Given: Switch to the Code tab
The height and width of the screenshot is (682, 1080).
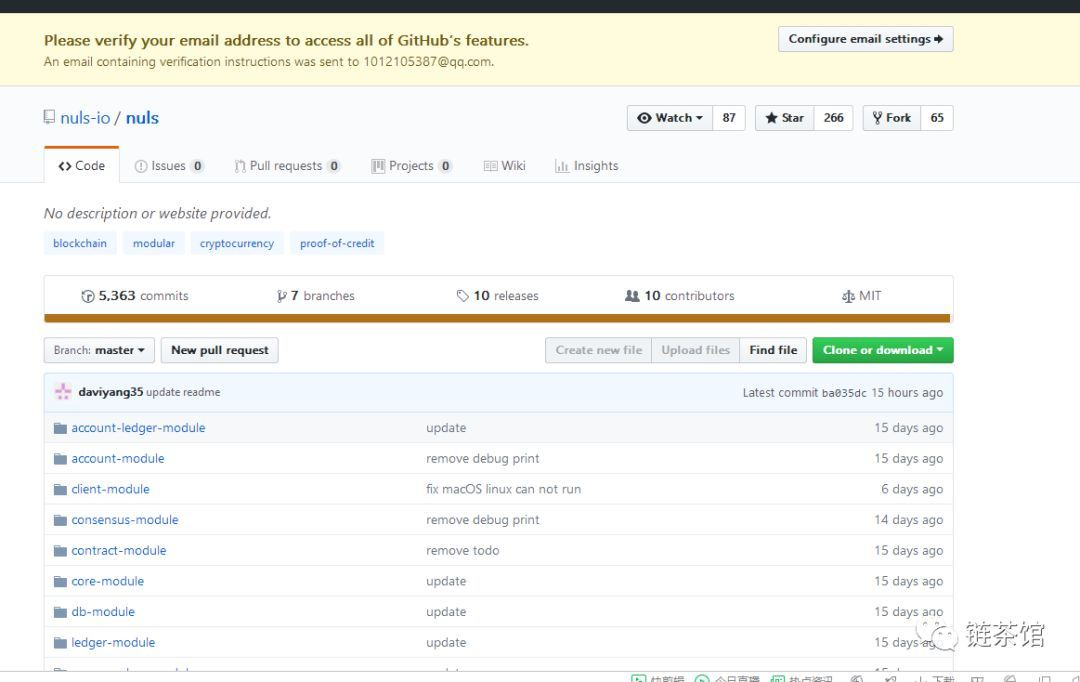Looking at the screenshot, I should click(82, 166).
